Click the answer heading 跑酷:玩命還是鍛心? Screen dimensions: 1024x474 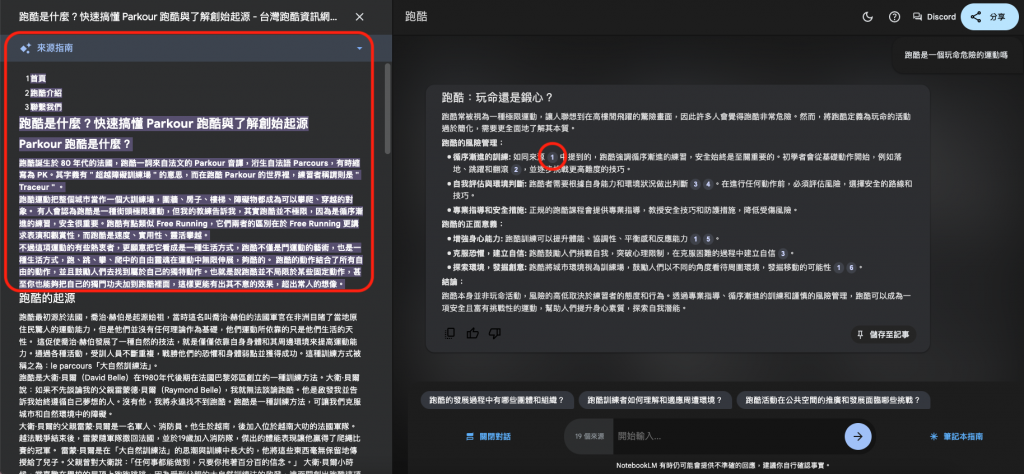pos(498,98)
